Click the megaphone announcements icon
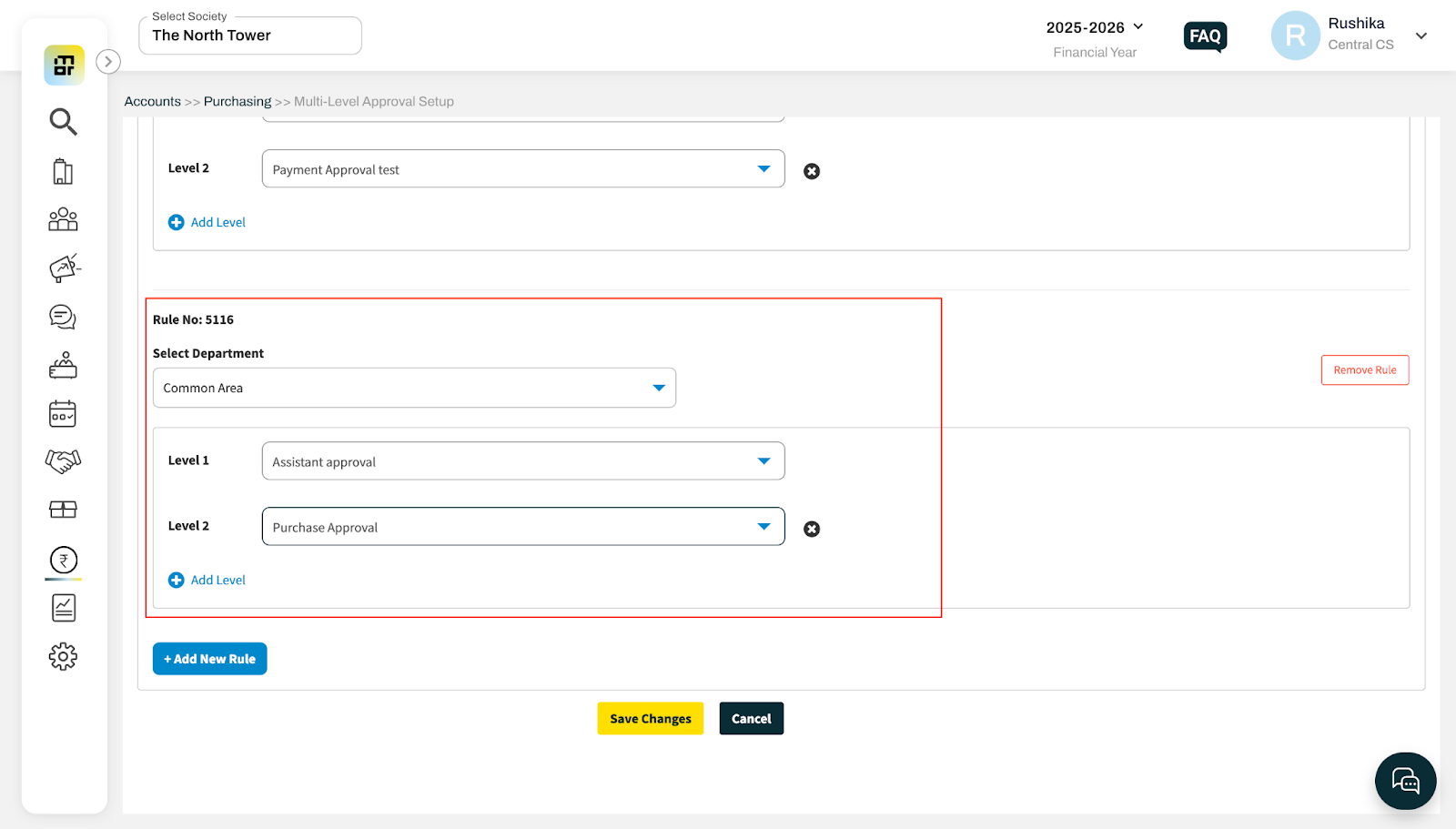This screenshot has width=1456, height=829. pos(63,268)
